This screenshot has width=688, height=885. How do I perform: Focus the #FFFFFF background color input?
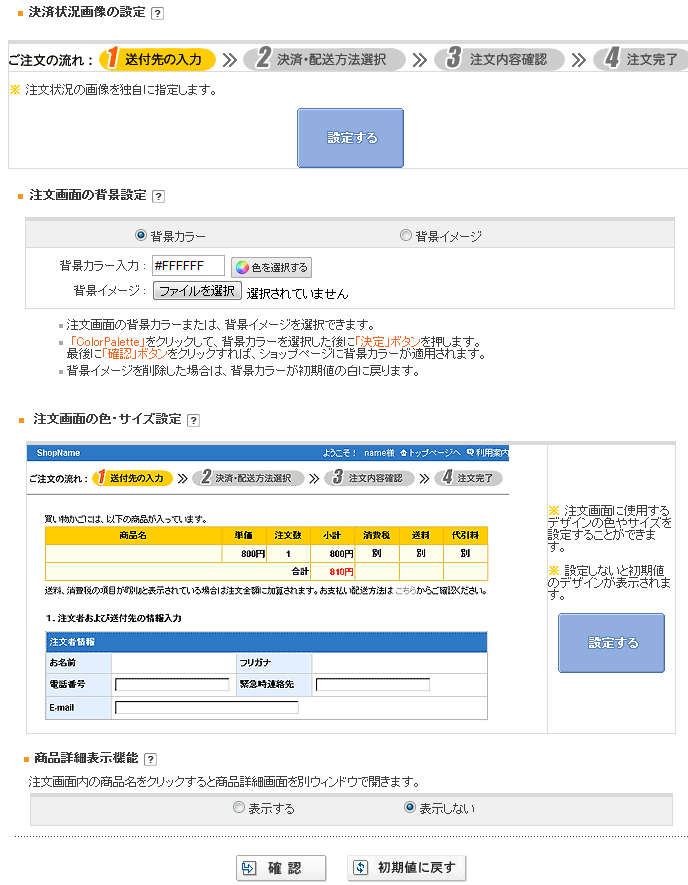point(188,266)
